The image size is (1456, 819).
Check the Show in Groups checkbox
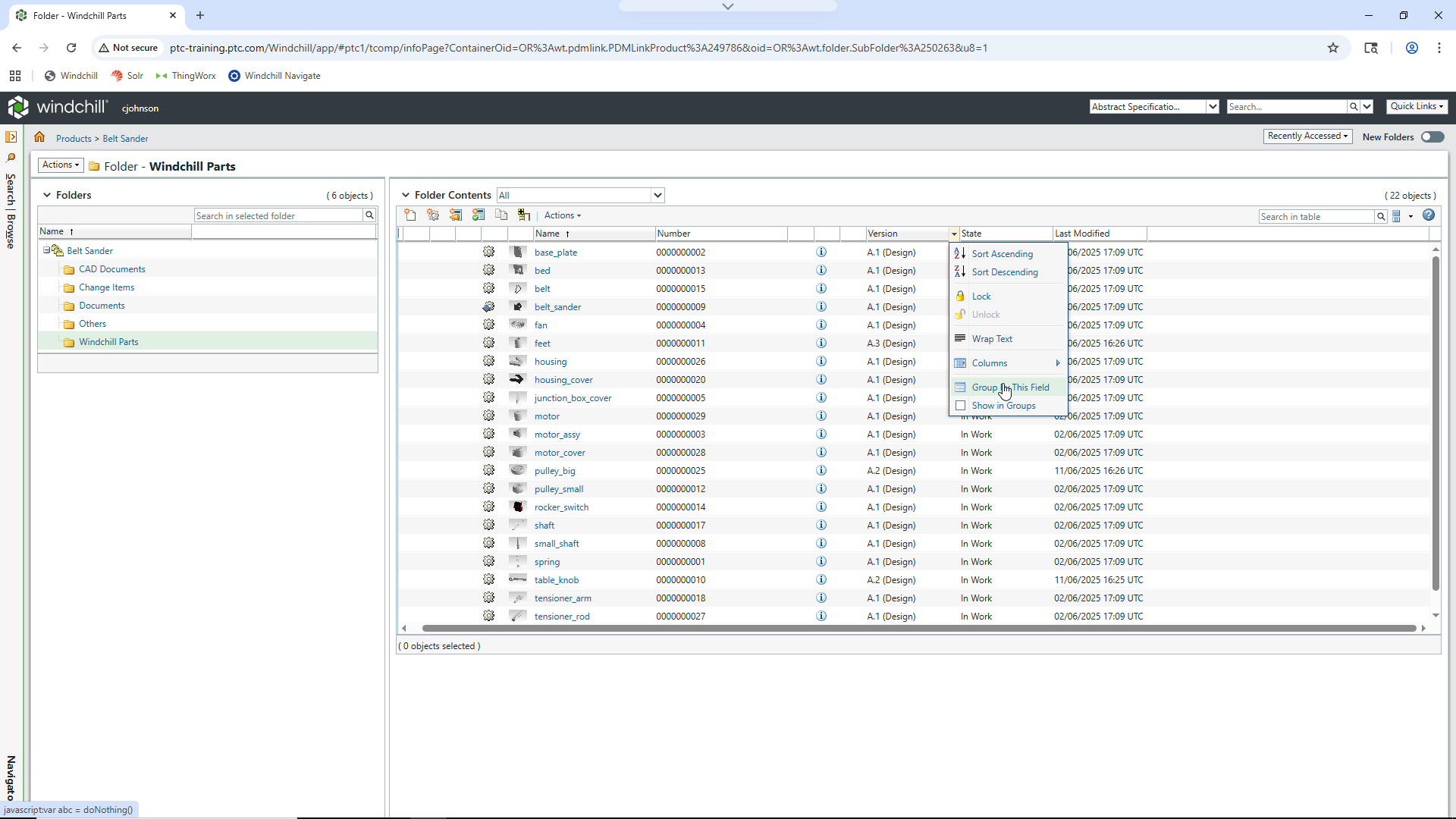(x=961, y=406)
